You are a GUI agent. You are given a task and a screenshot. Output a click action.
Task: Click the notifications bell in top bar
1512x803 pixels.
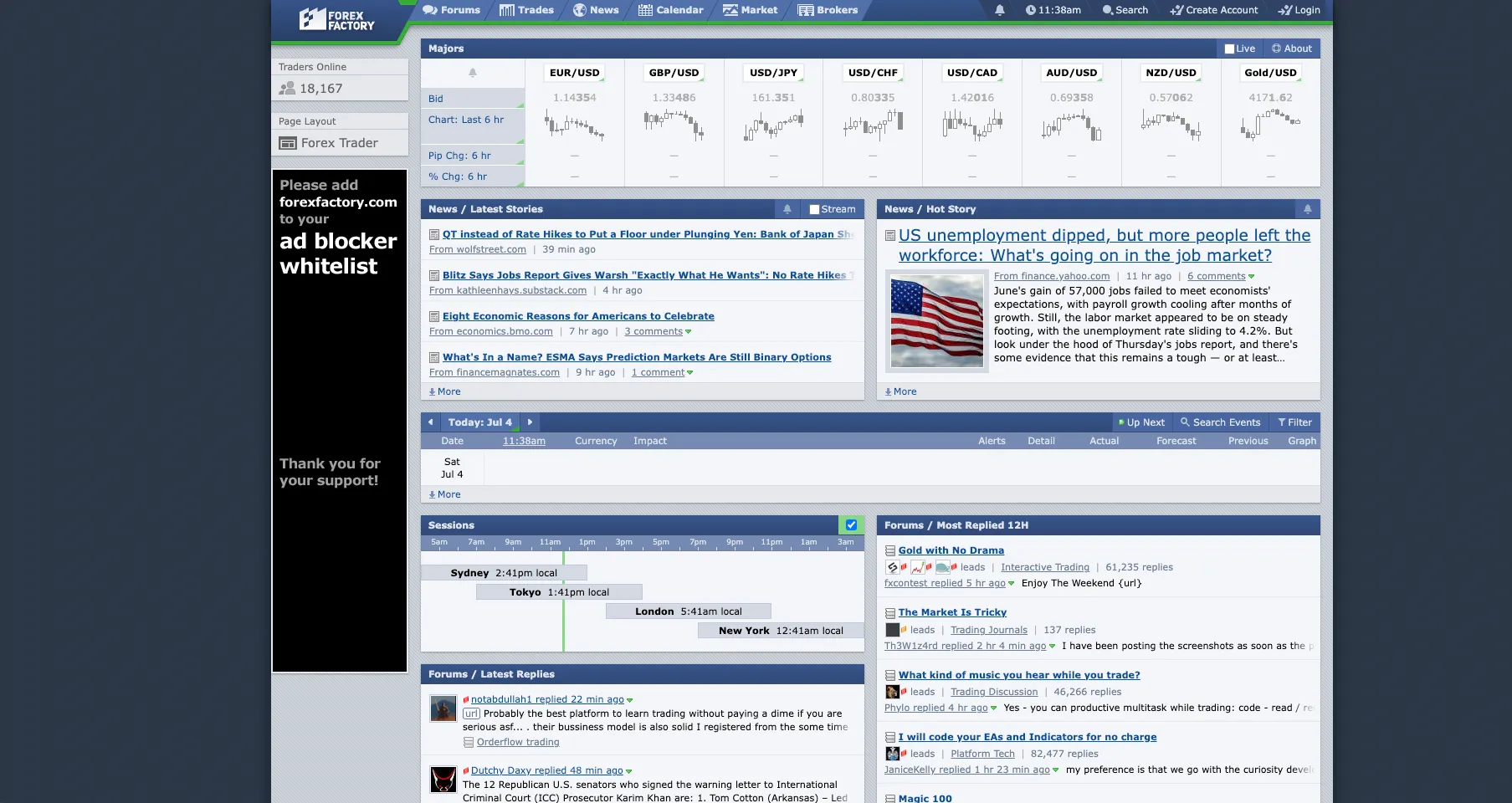tap(999, 10)
